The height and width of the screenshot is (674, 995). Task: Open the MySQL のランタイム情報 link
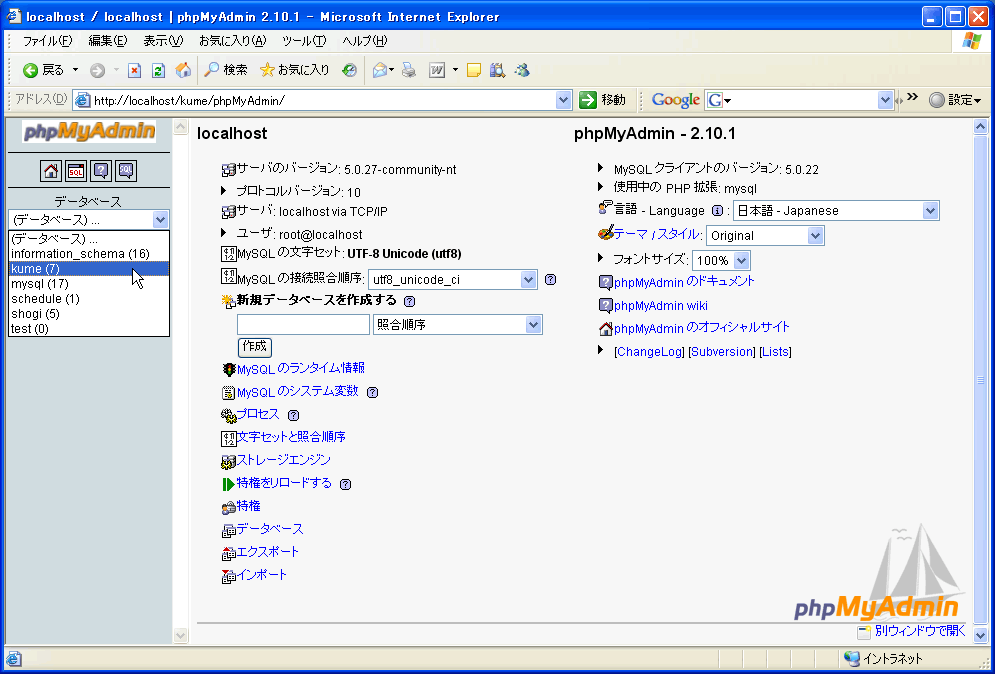coord(300,369)
